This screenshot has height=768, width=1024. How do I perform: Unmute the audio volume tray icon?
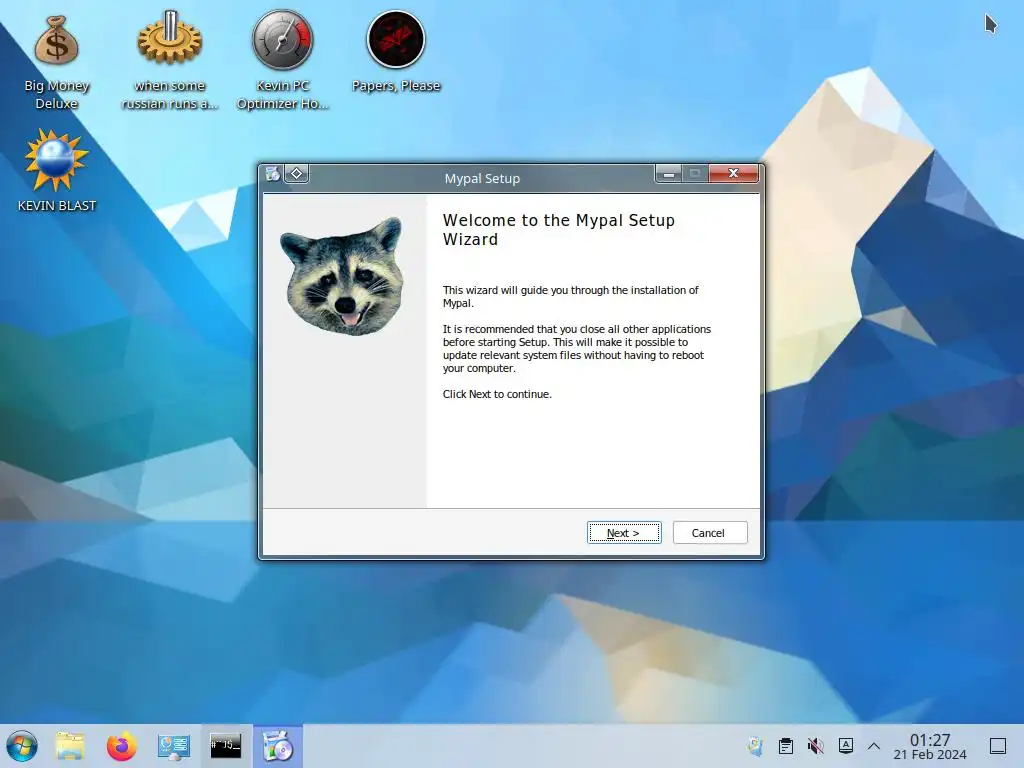pos(816,746)
